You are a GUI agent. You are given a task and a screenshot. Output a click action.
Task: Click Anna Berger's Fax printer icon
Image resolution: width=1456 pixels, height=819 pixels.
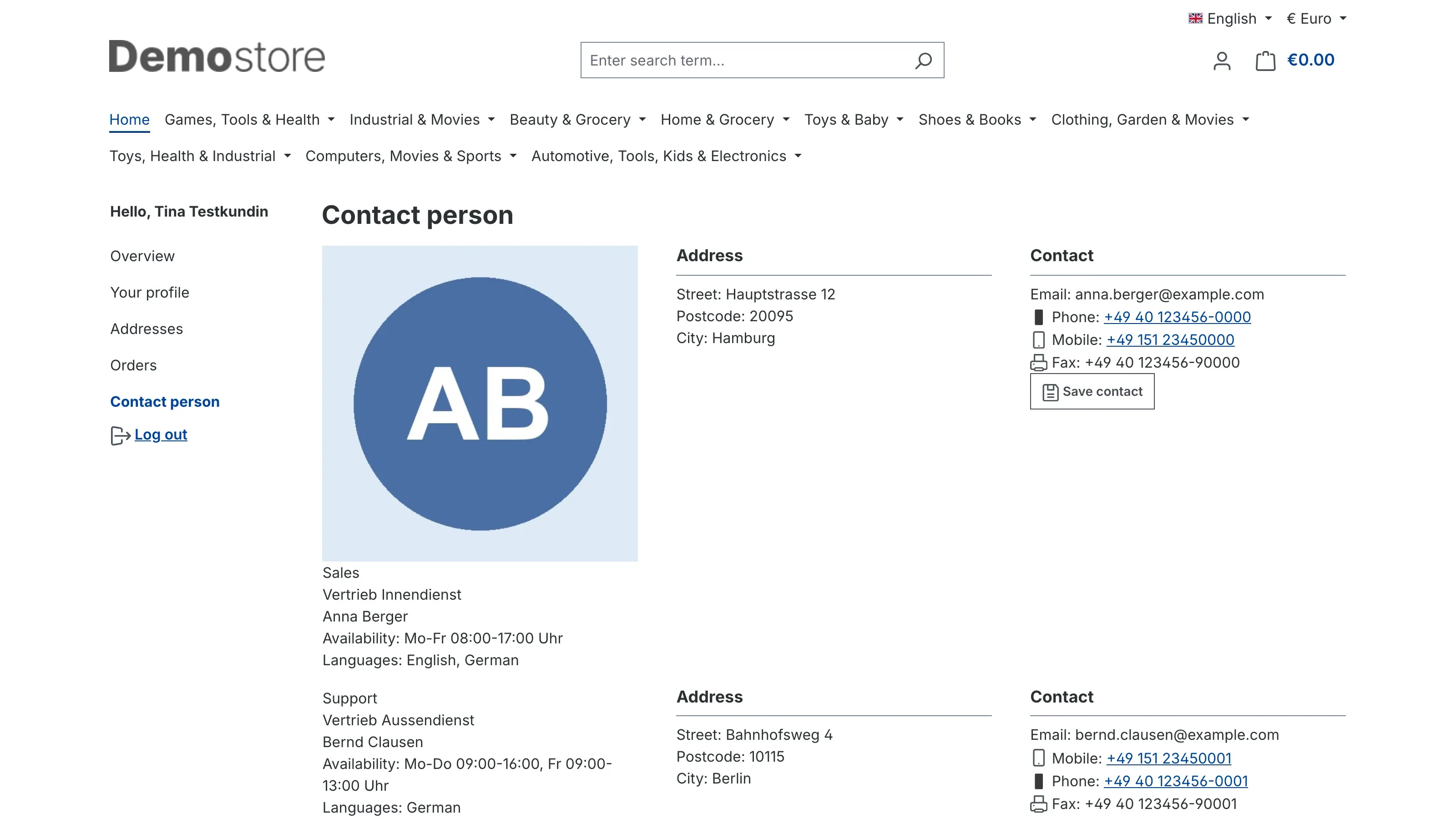point(1038,362)
